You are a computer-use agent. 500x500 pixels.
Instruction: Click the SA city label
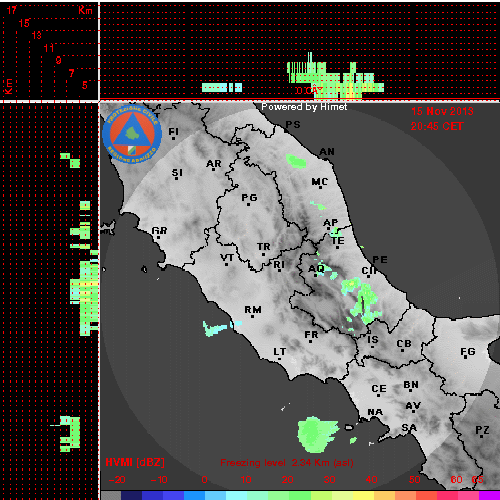pyautogui.click(x=409, y=428)
